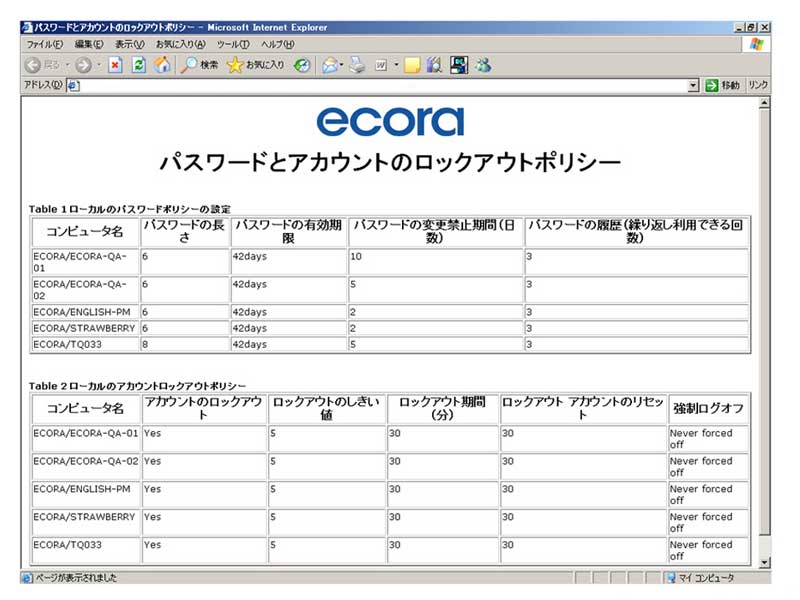The image size is (800, 600).
Task: Open the お気に入り(A) menu
Action: click(x=181, y=44)
